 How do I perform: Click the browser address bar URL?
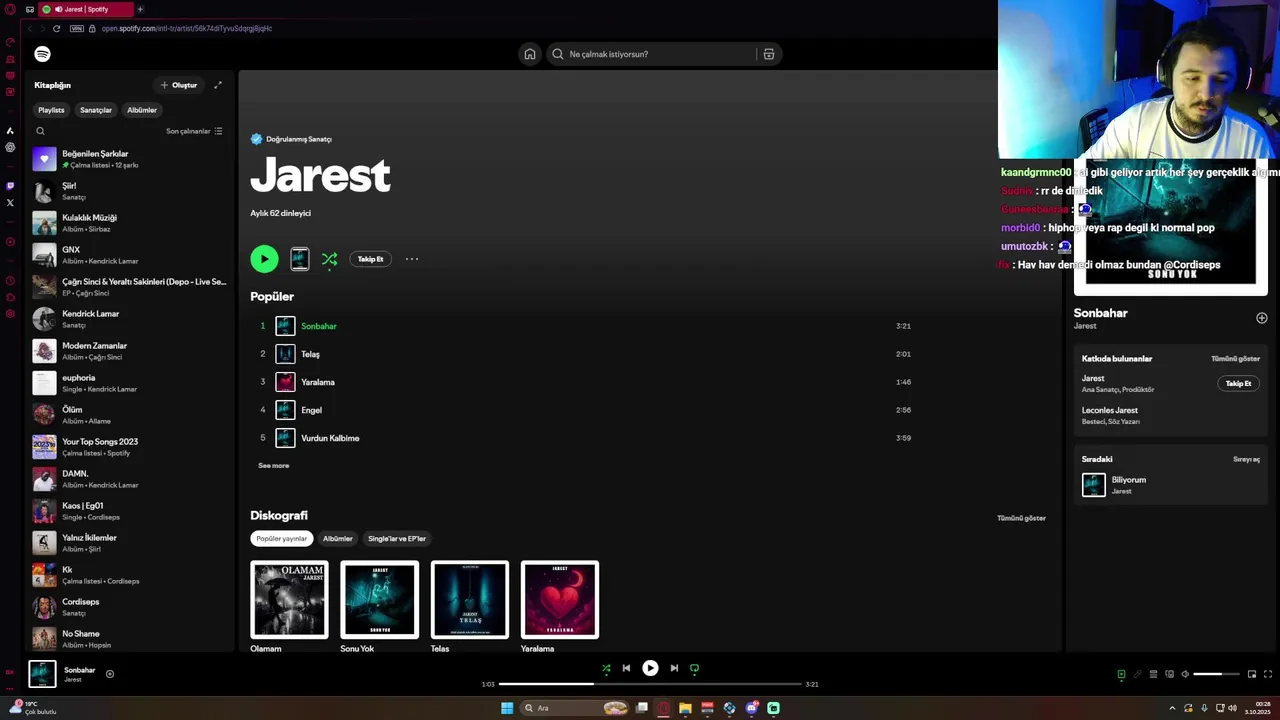tap(187, 28)
